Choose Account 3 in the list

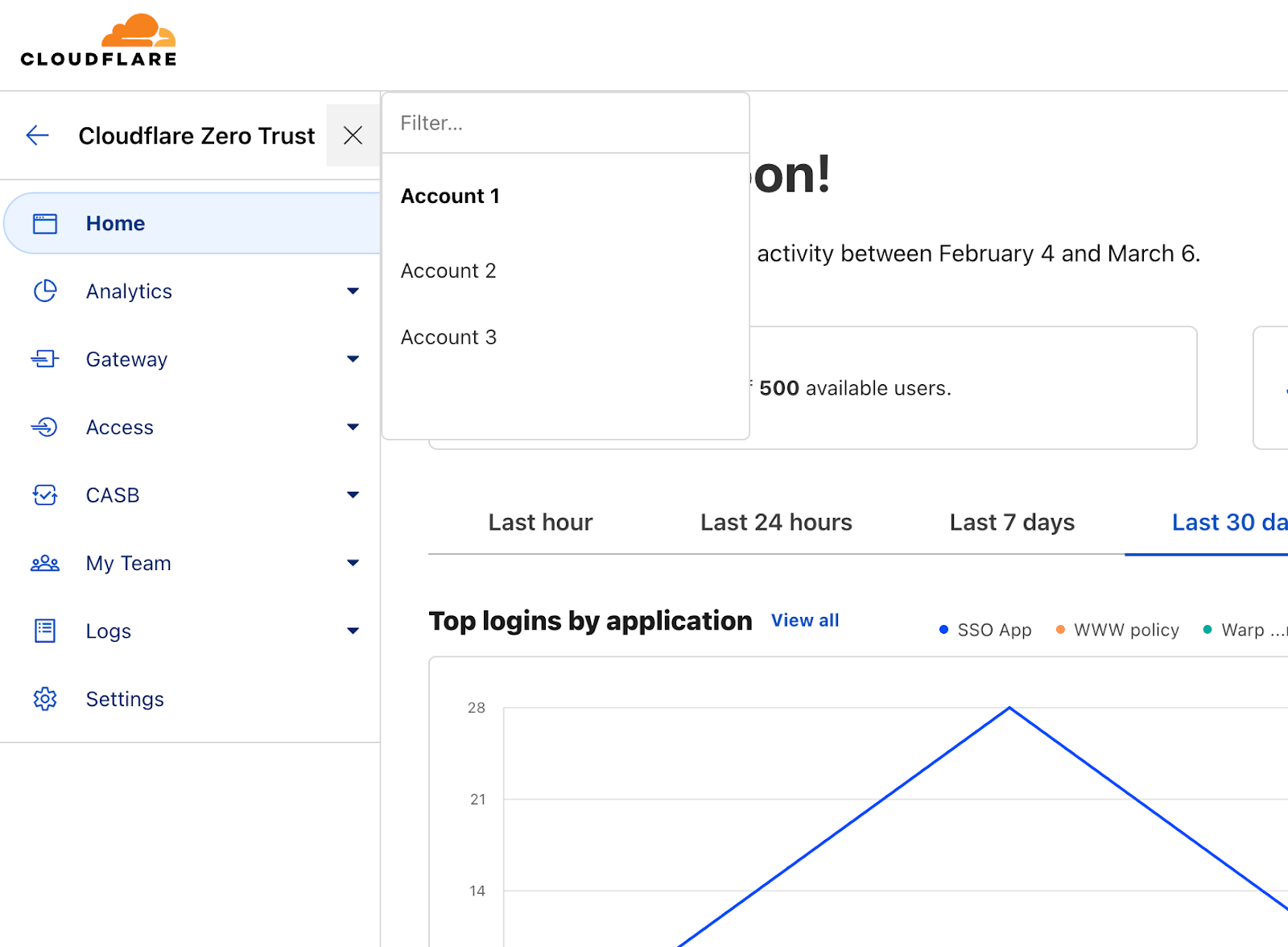tap(448, 337)
